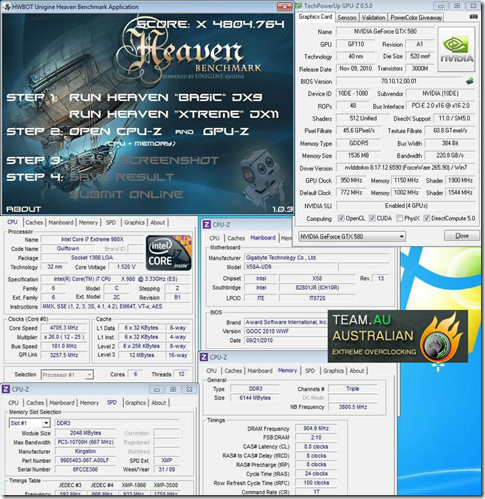Select the Graphics Card tab in GPU-Z
This screenshot has width=485, height=499.
pyautogui.click(x=315, y=17)
